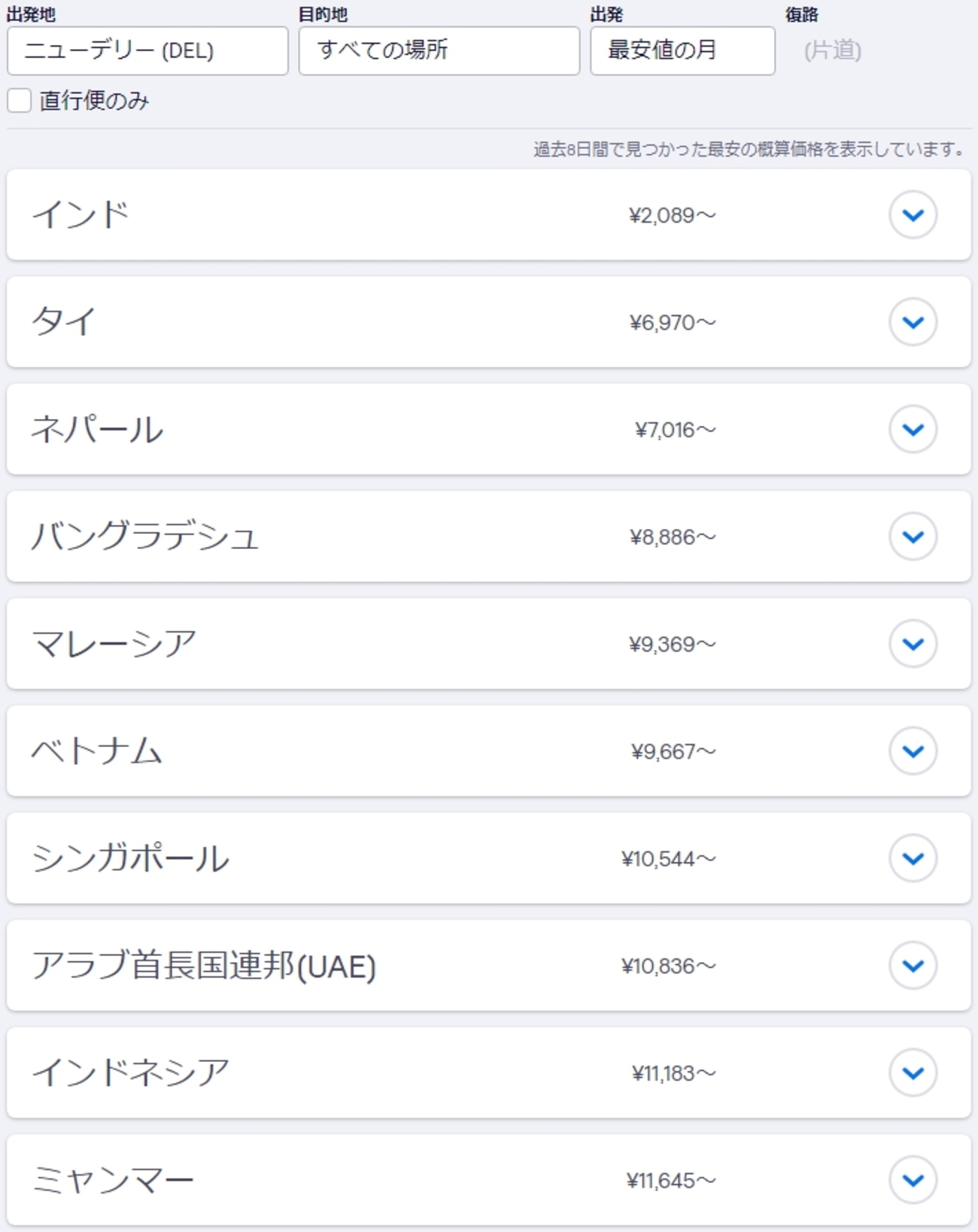
Task: Click the ¥7,016~ price for ネパール
Action: pos(675,429)
